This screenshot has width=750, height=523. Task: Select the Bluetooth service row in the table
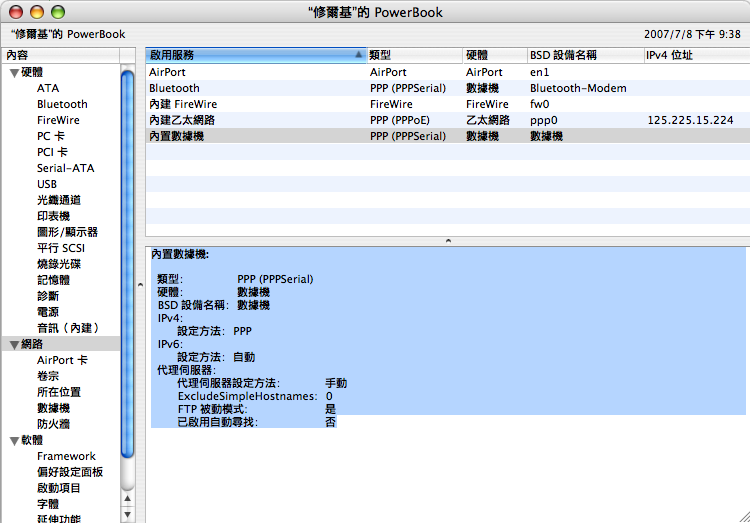click(448, 88)
